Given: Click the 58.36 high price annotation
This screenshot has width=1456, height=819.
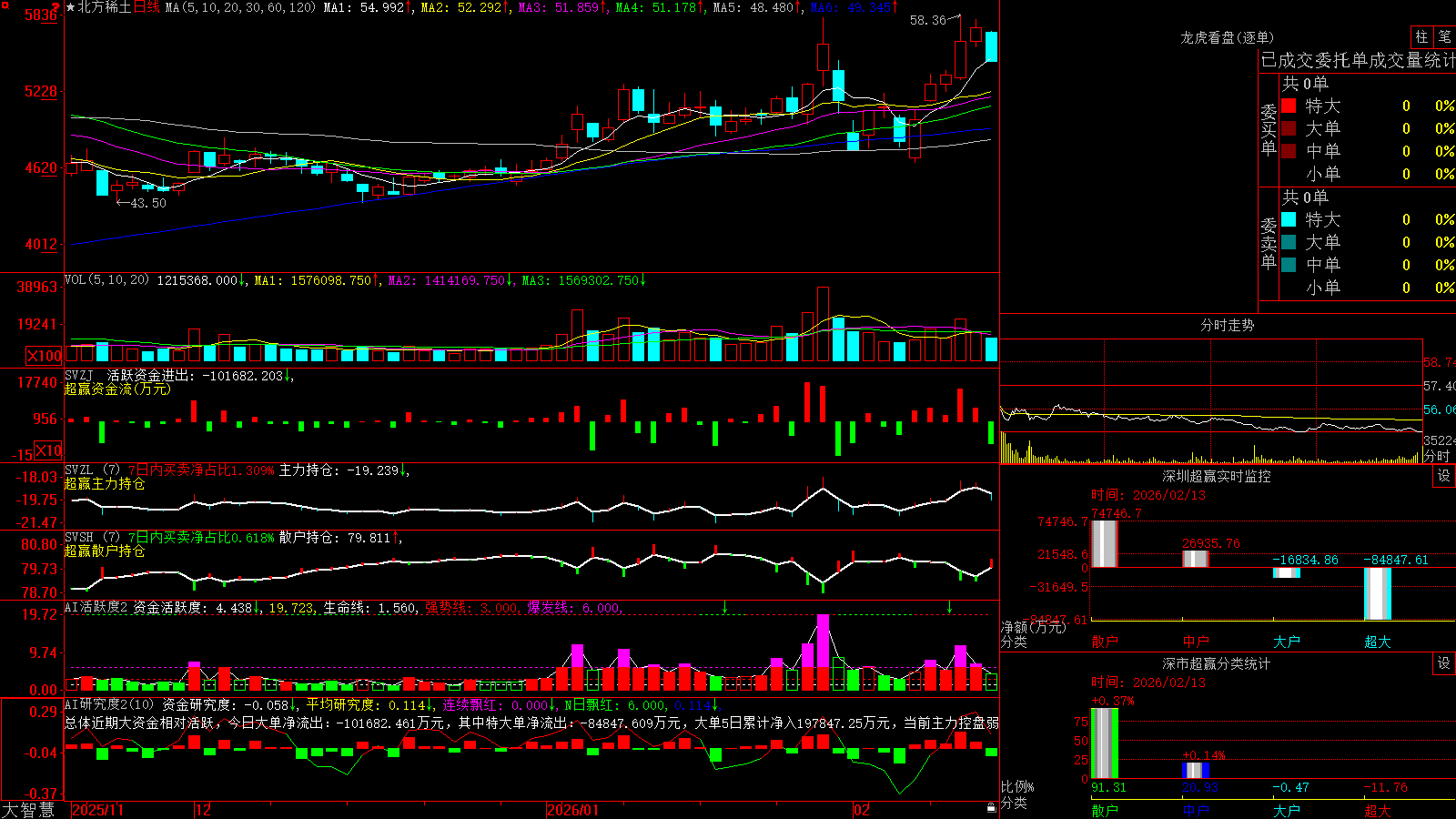Looking at the screenshot, I should tap(928, 20).
